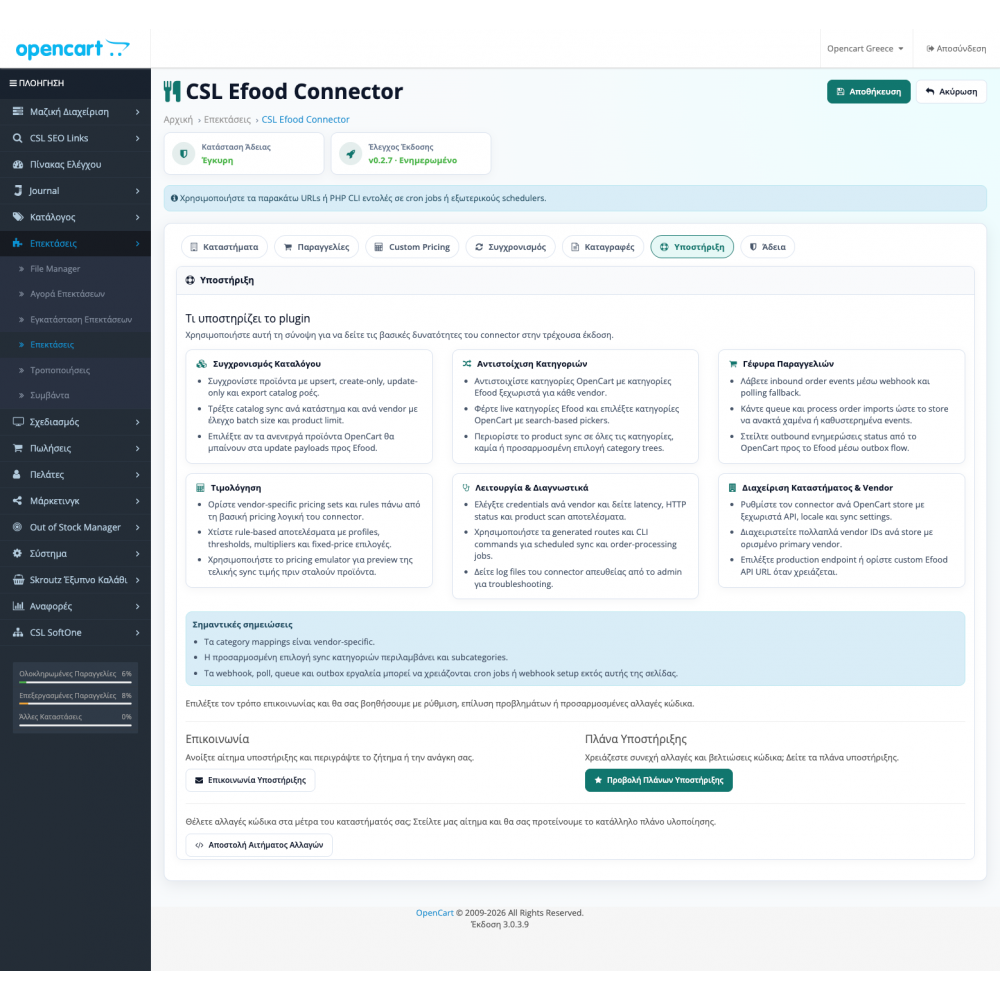Switch to the Καταστήματα tab
Viewport: 1000px width, 1000px height.
224,247
